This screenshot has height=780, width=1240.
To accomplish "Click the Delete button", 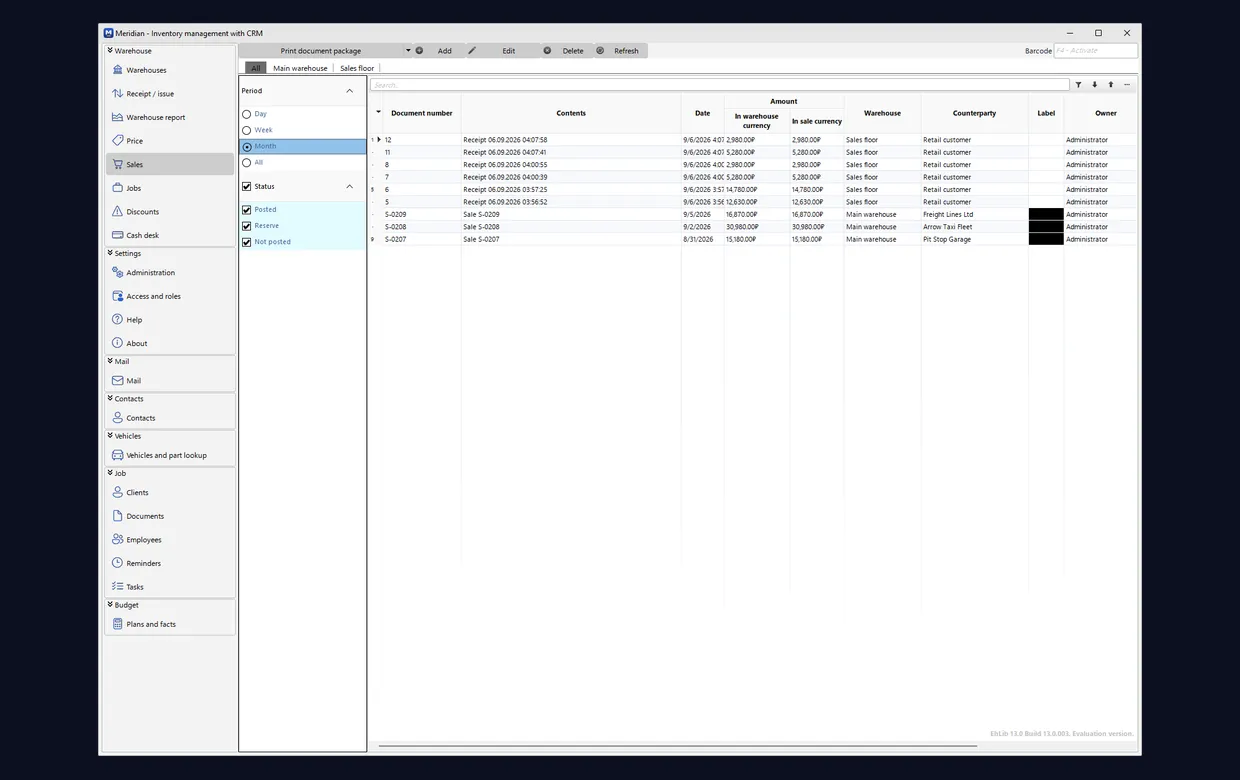I will pyautogui.click(x=566, y=51).
